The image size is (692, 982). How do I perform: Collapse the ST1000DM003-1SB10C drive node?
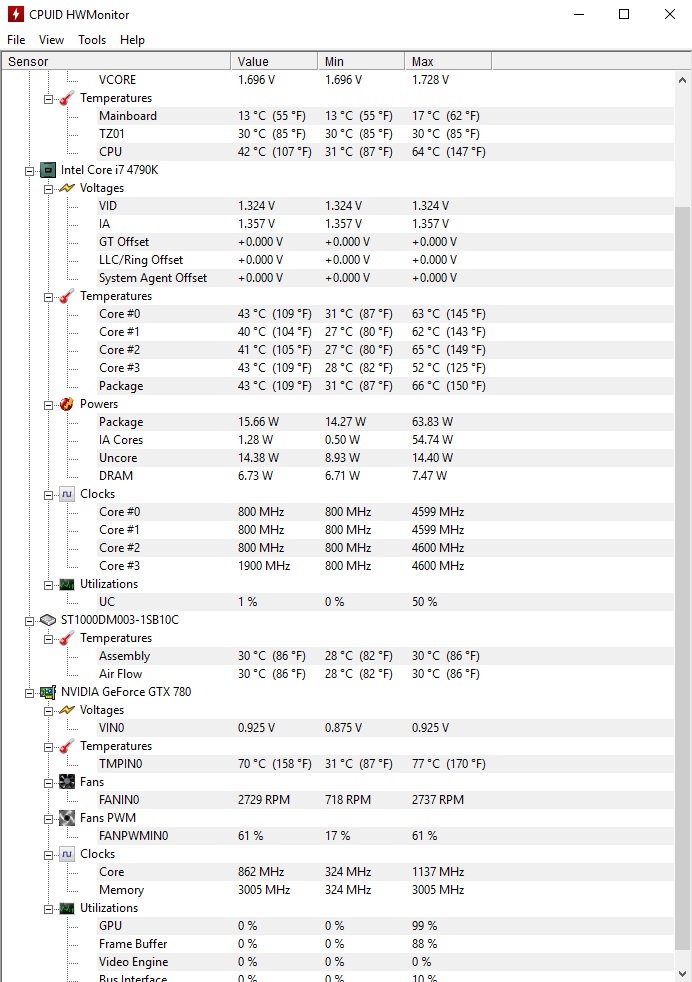pos(30,620)
